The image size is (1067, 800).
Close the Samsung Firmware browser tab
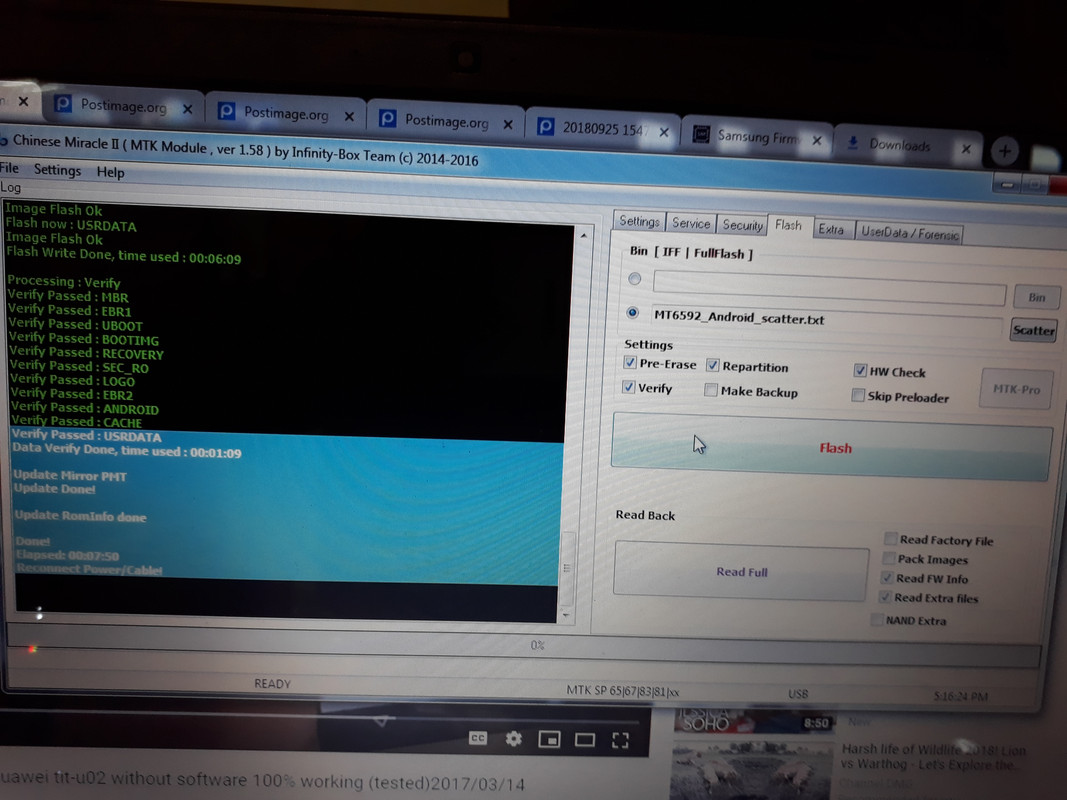coord(817,140)
